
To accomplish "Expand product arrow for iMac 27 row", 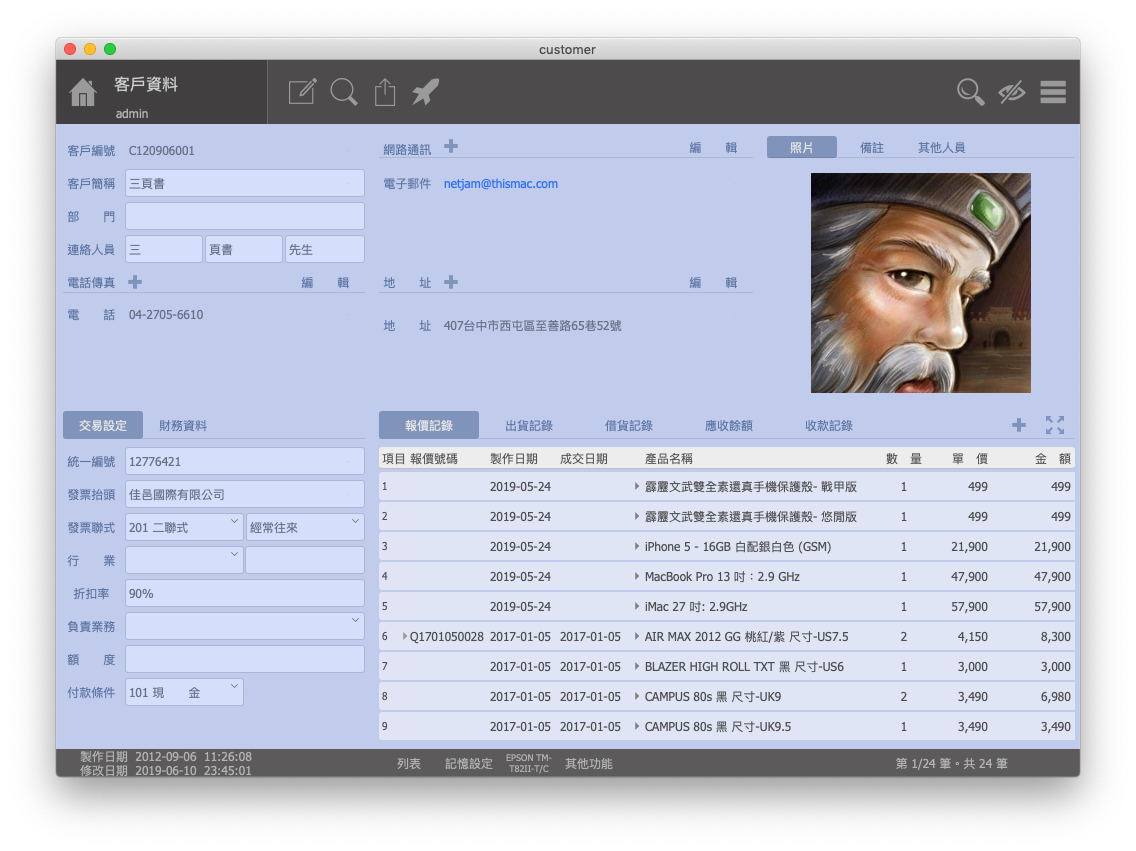I will tap(636, 606).
